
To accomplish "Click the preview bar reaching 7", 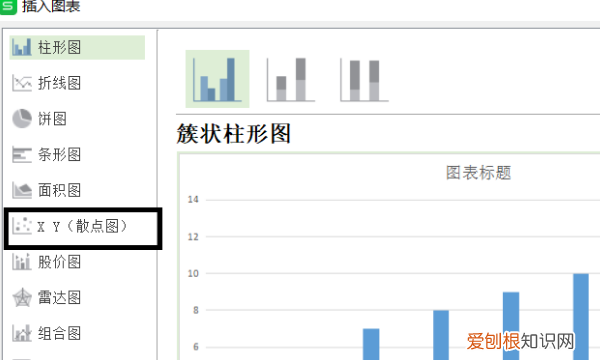I will [x=371, y=344].
